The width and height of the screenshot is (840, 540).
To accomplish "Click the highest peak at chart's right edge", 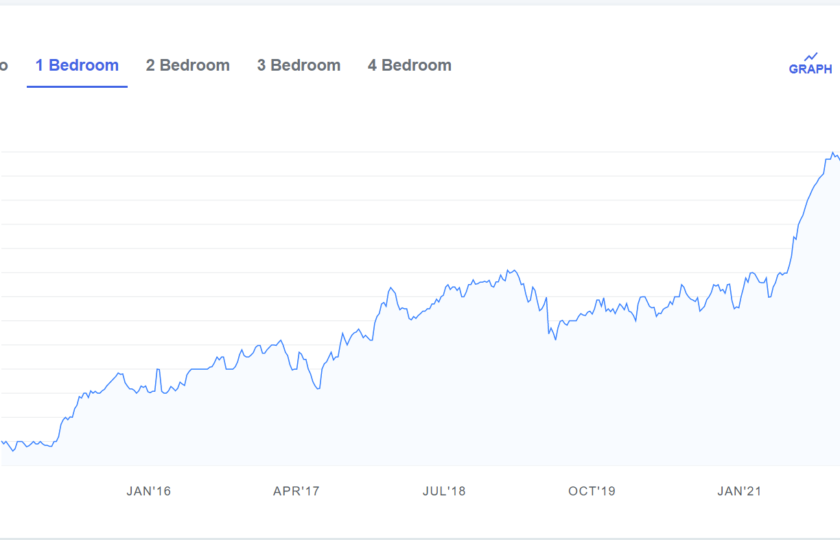I will coord(833,153).
